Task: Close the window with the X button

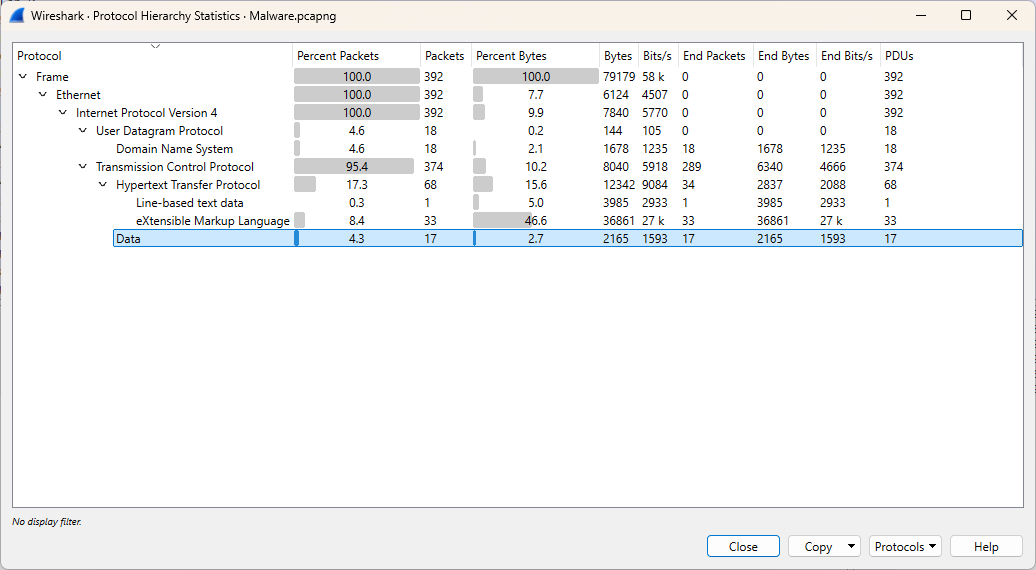Action: pos(1012,15)
